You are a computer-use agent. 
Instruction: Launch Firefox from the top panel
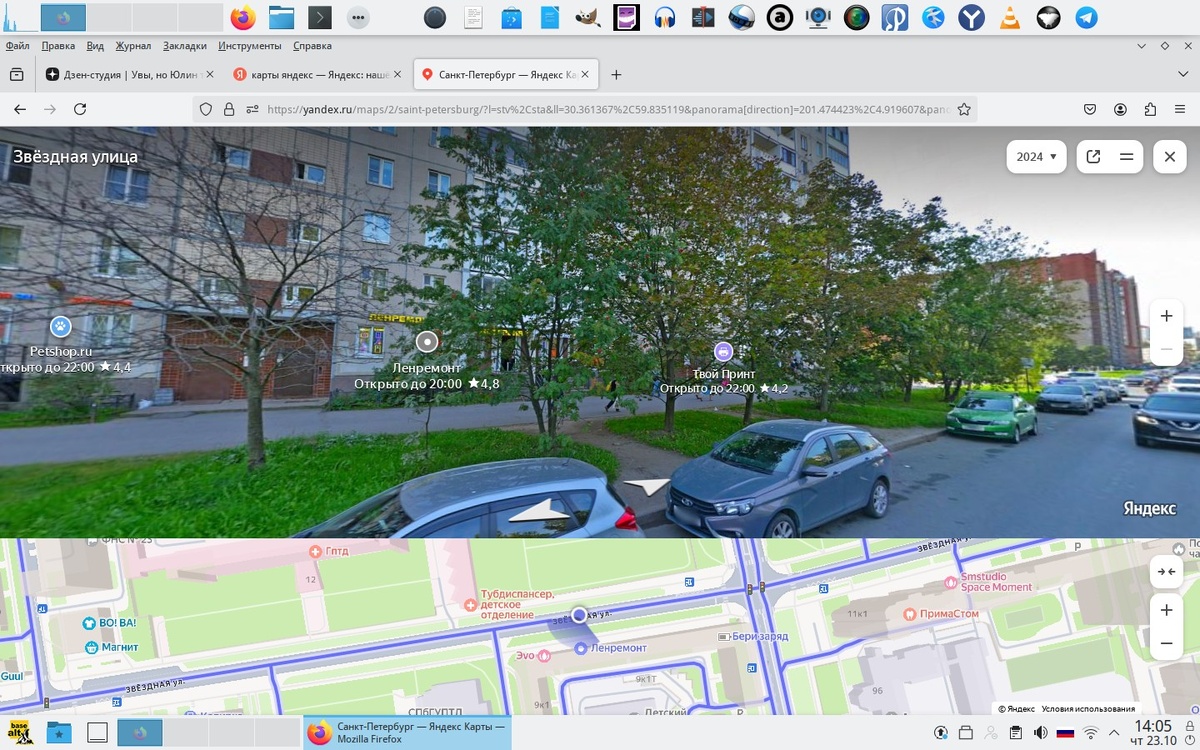[242, 17]
